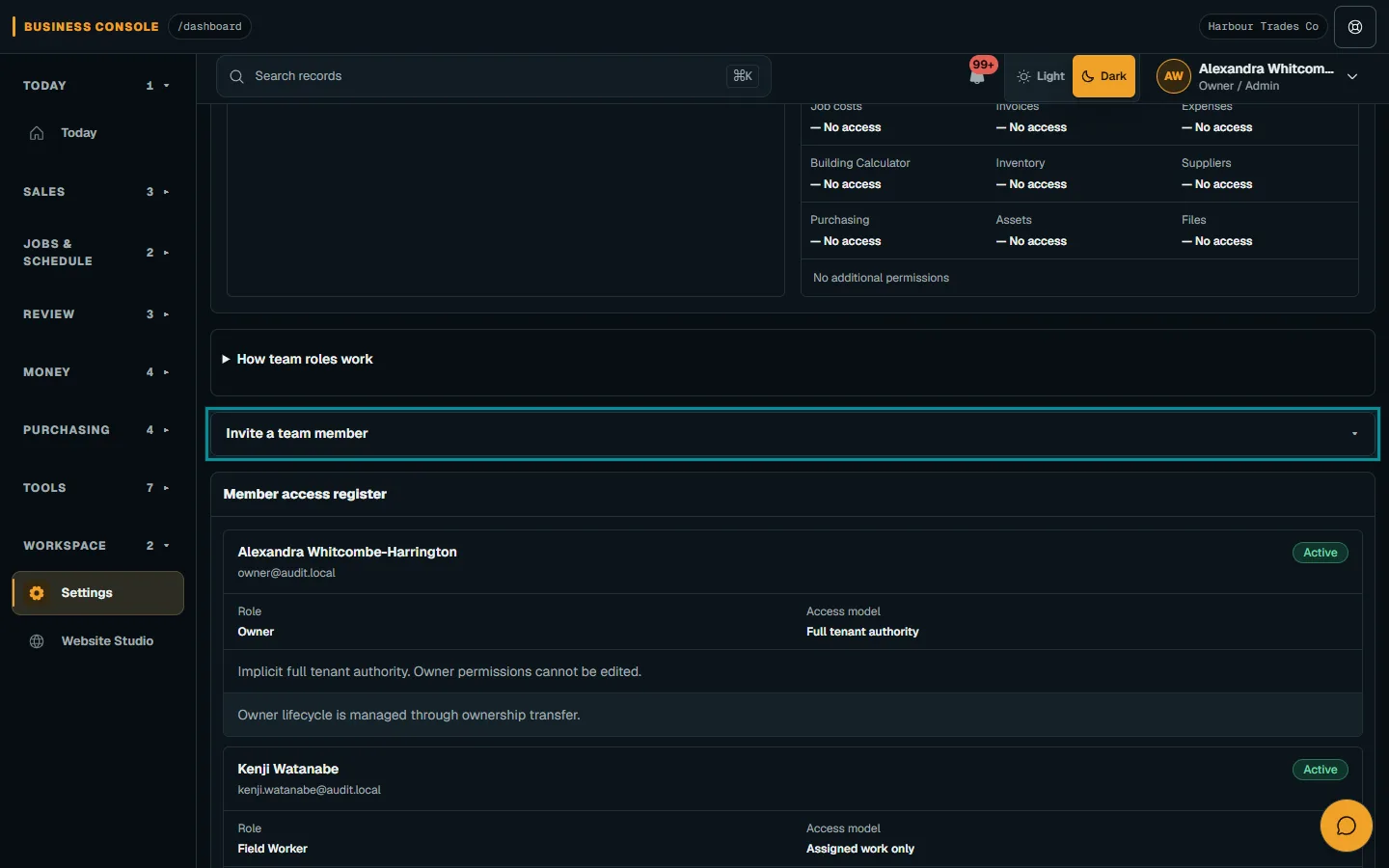Click the Harbour Trades Co button
Image resolution: width=1389 pixels, height=868 pixels.
pos(1263,27)
